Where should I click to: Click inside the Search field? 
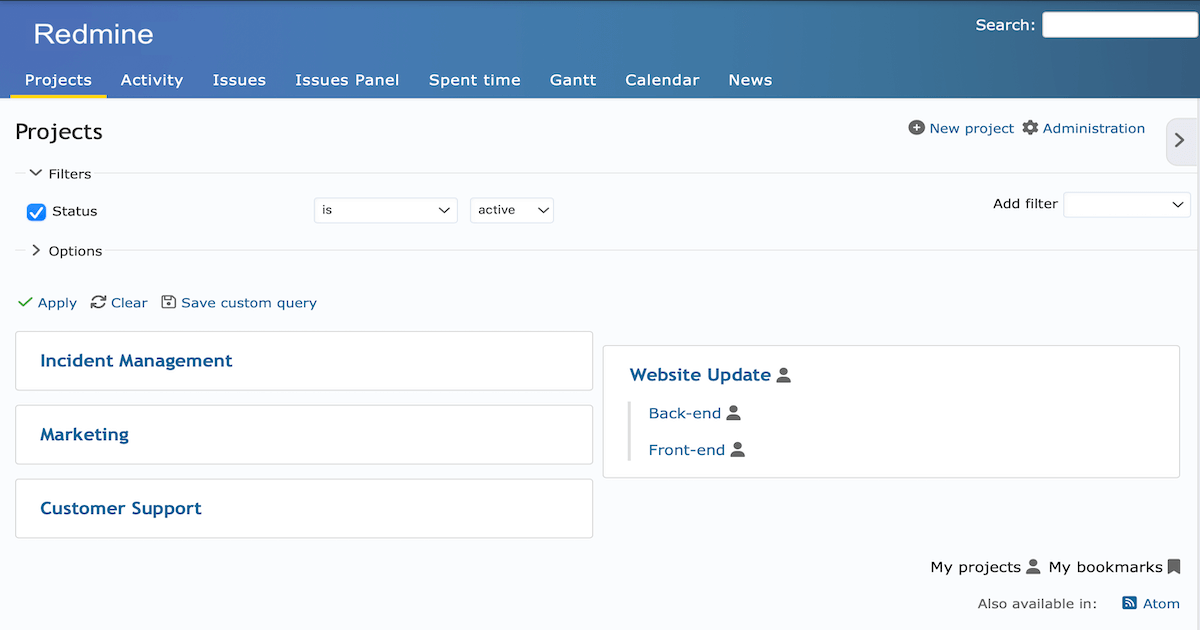coord(1119,24)
